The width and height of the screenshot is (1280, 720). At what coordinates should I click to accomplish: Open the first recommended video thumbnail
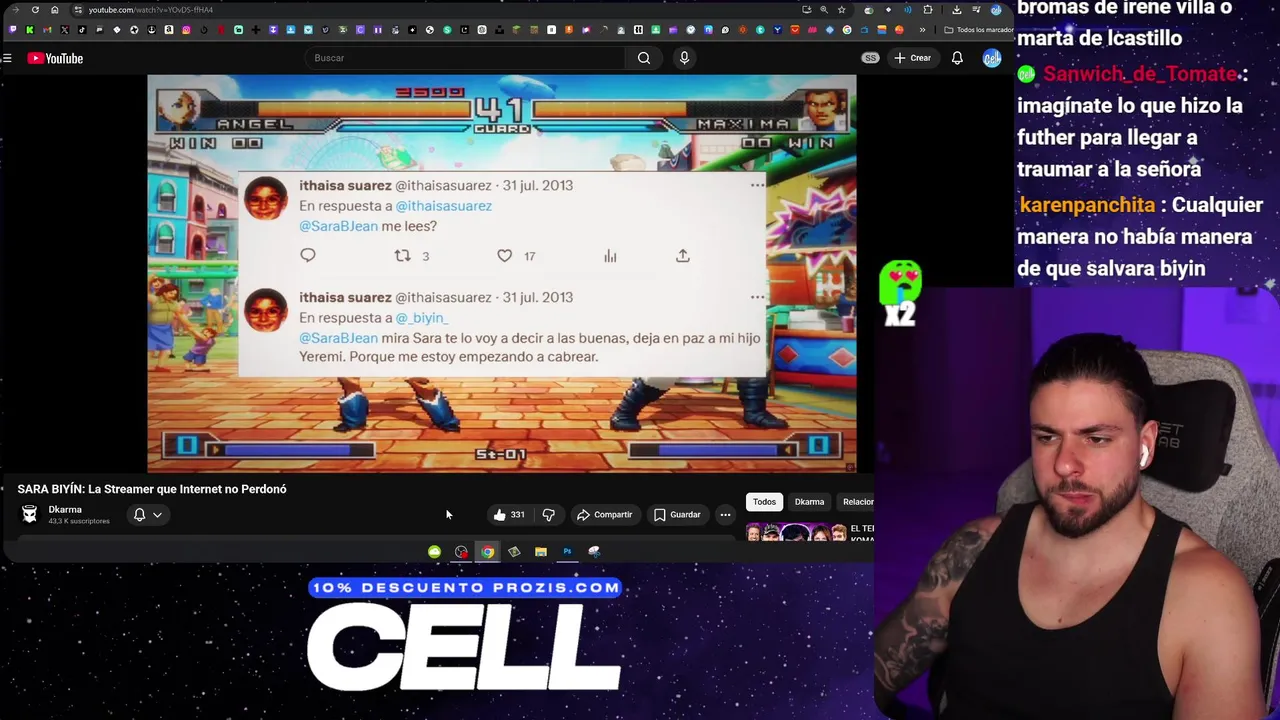[x=796, y=533]
